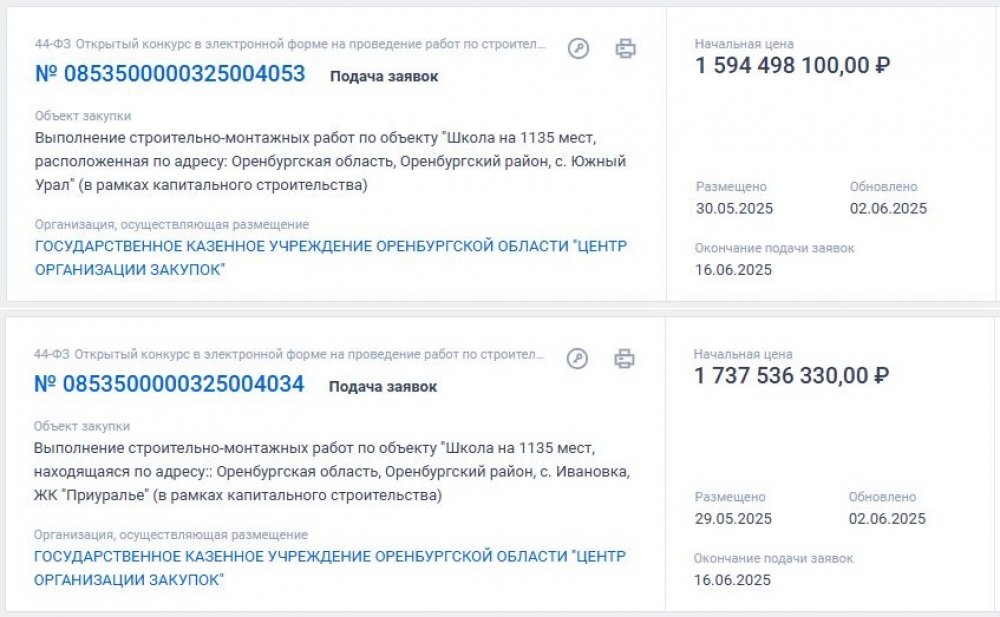The image size is (1000, 617).
Task: Select "Подача заявок" status of tender ending 4034
Action: pos(383,387)
